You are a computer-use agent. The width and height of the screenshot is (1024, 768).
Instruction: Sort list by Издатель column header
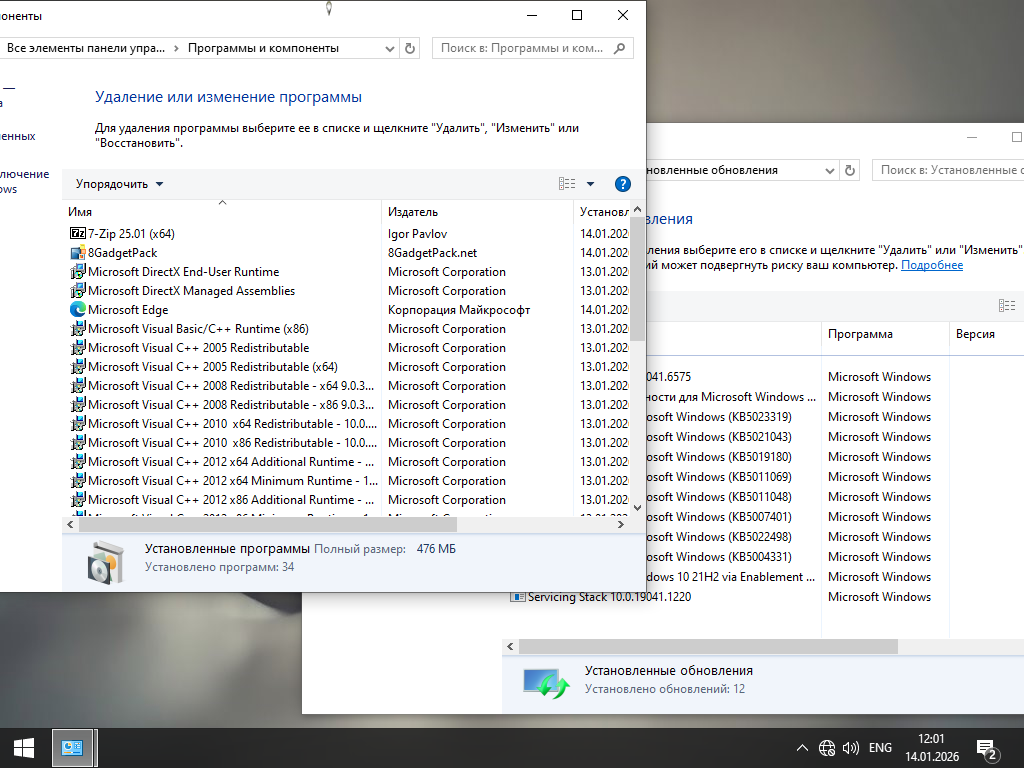pos(413,212)
